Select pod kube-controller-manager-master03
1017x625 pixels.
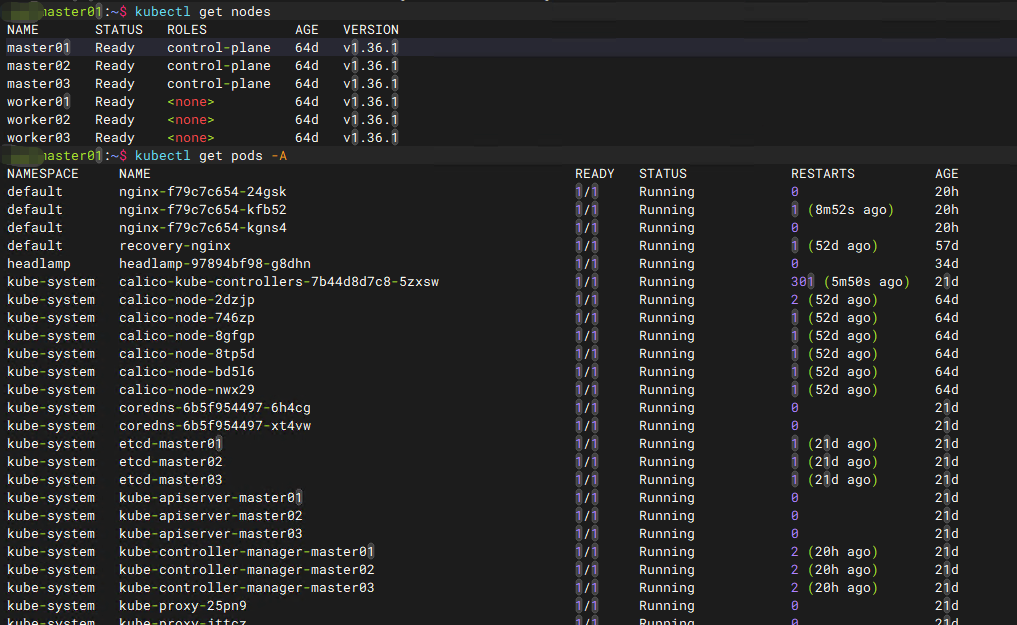246,588
